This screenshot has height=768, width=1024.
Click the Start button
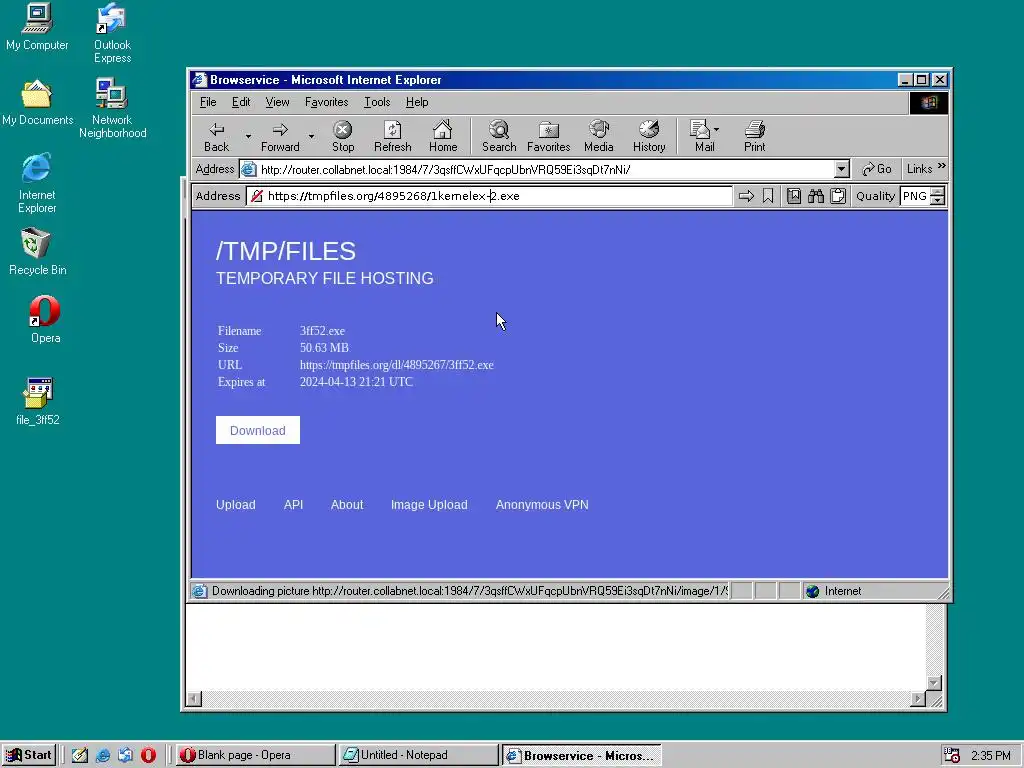coord(29,755)
